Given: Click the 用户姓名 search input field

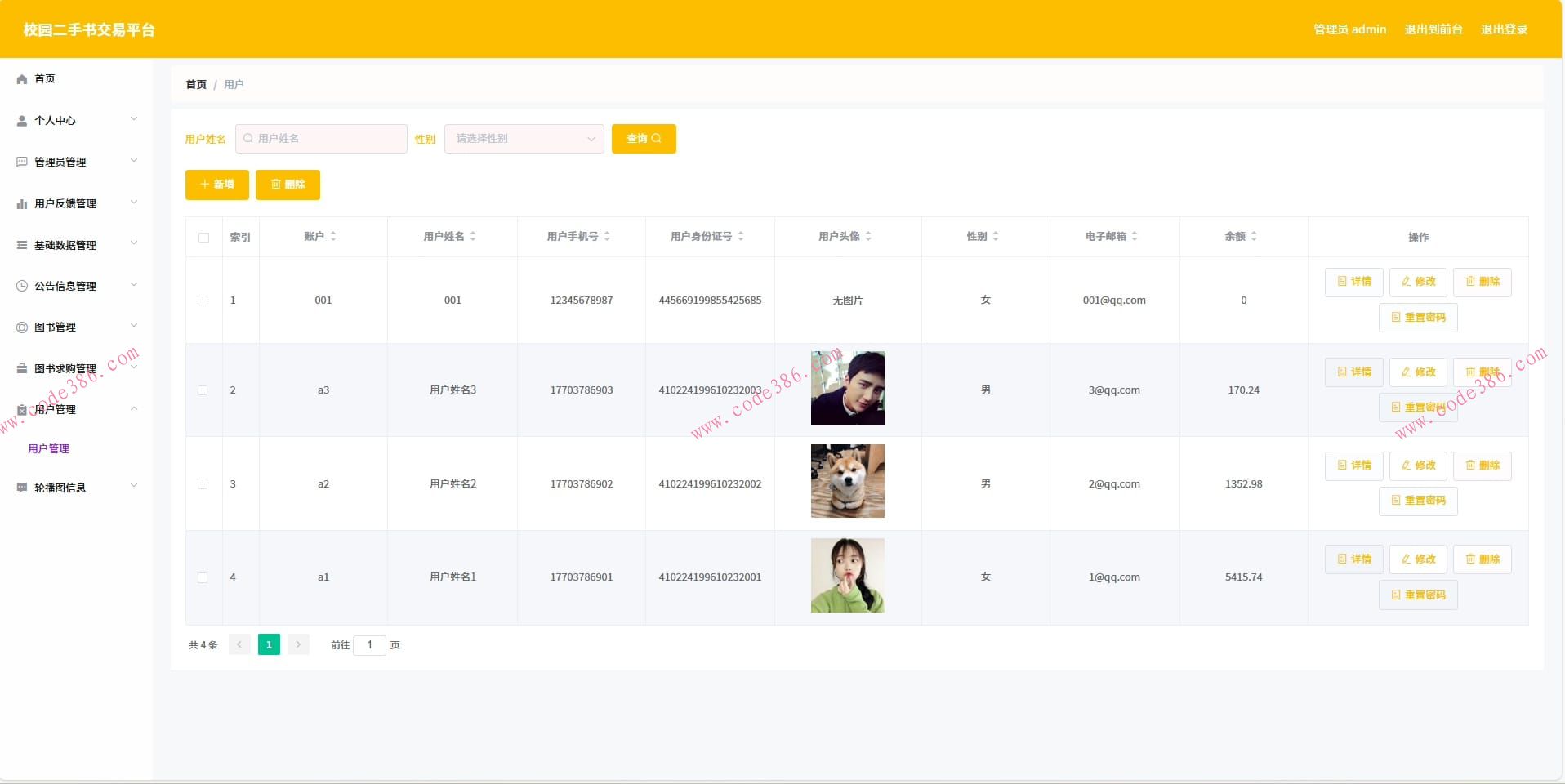Looking at the screenshot, I should click(321, 139).
